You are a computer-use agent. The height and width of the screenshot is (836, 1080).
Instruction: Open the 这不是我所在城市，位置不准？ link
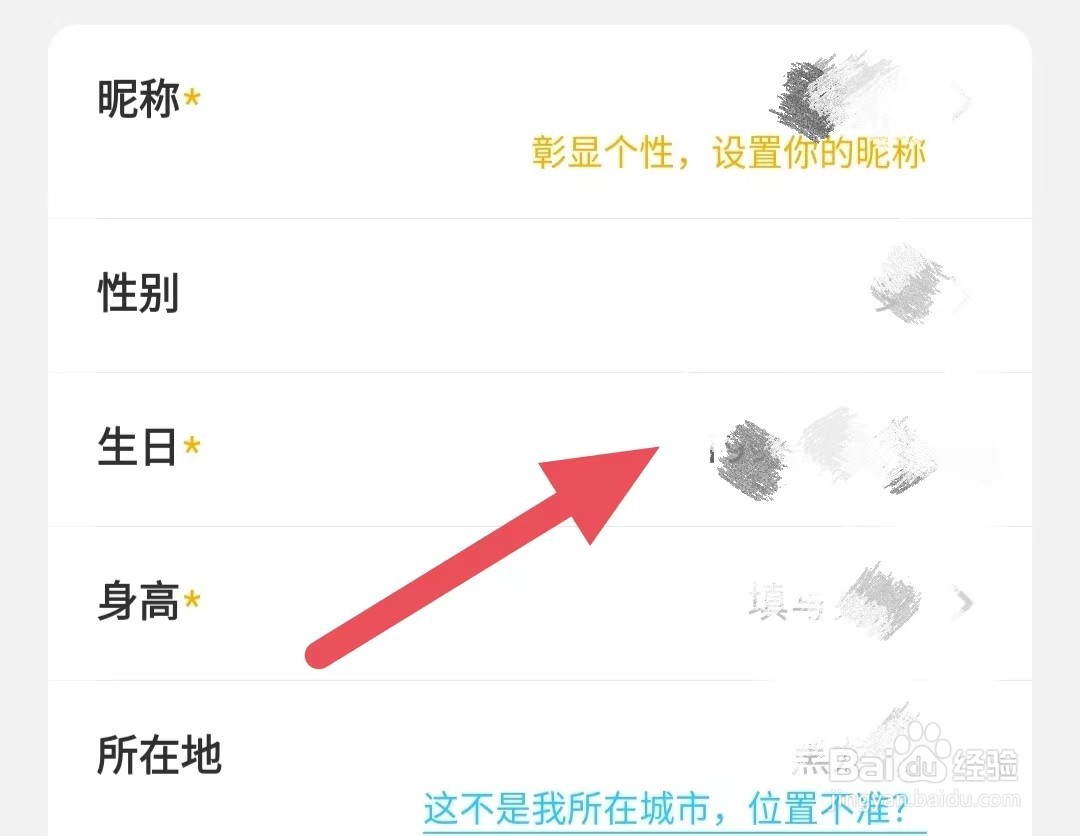[665, 808]
